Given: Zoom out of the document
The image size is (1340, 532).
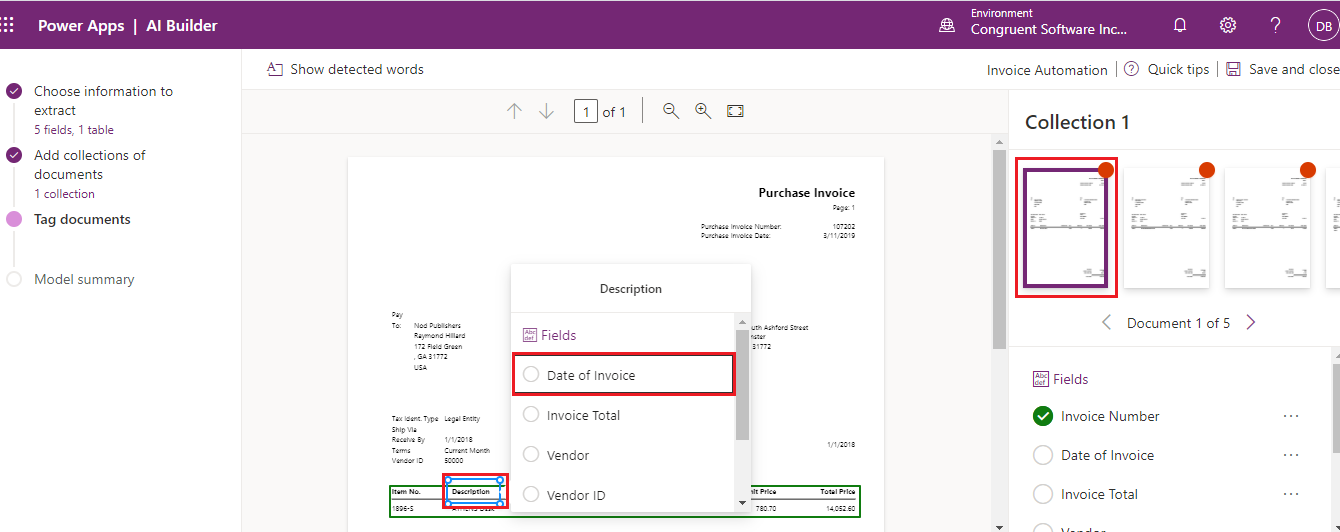Looking at the screenshot, I should pos(671,111).
